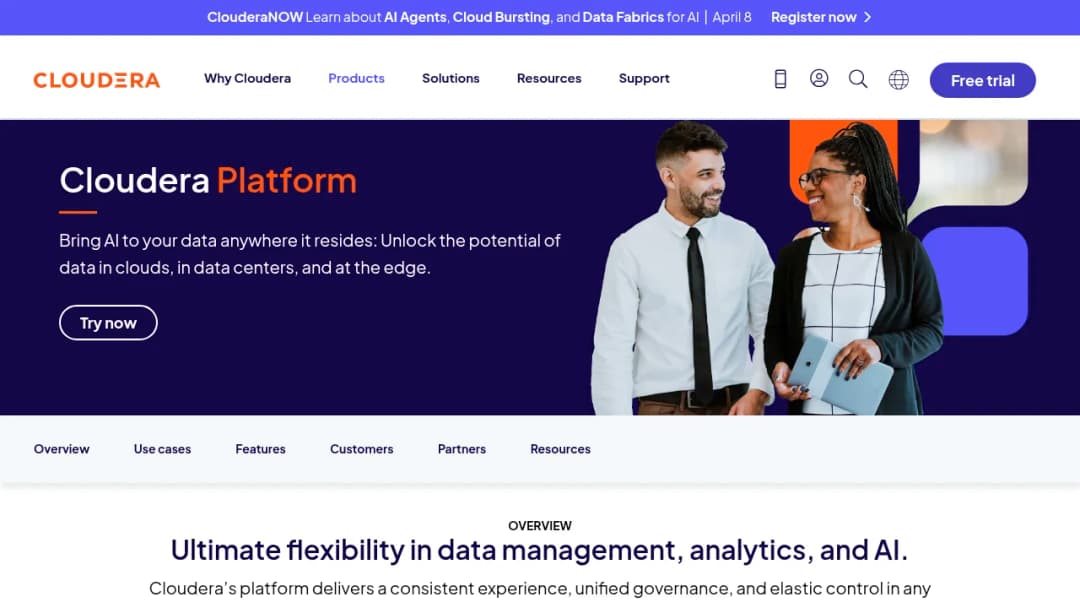Open the globe language selector icon
This screenshot has width=1080, height=608.
(x=898, y=80)
